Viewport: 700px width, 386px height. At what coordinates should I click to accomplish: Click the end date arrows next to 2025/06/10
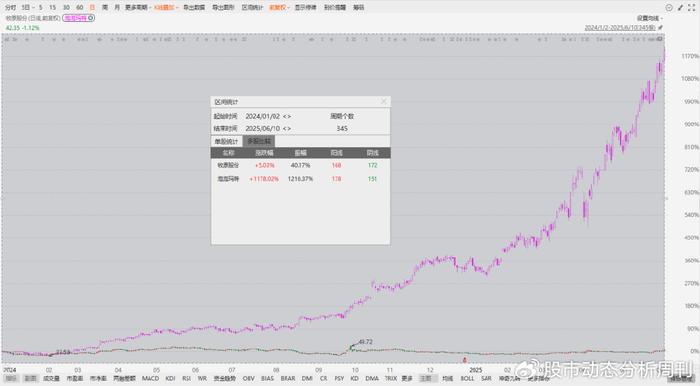[x=287, y=129]
